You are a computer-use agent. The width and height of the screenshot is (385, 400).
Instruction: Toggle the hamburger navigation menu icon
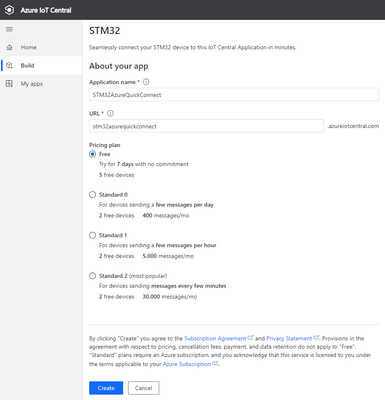point(9,30)
